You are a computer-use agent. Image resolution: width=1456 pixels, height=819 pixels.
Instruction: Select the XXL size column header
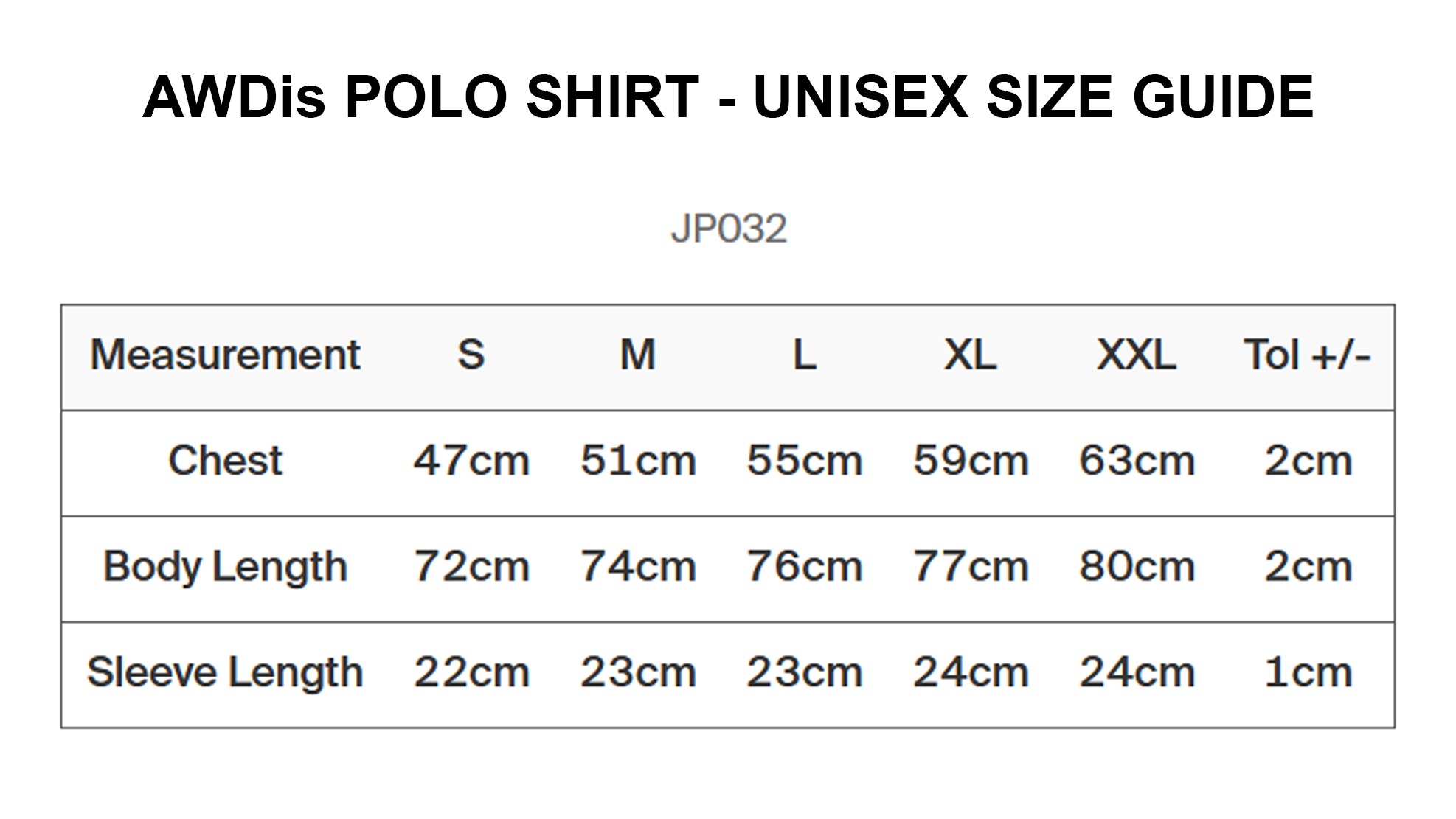(x=1137, y=355)
